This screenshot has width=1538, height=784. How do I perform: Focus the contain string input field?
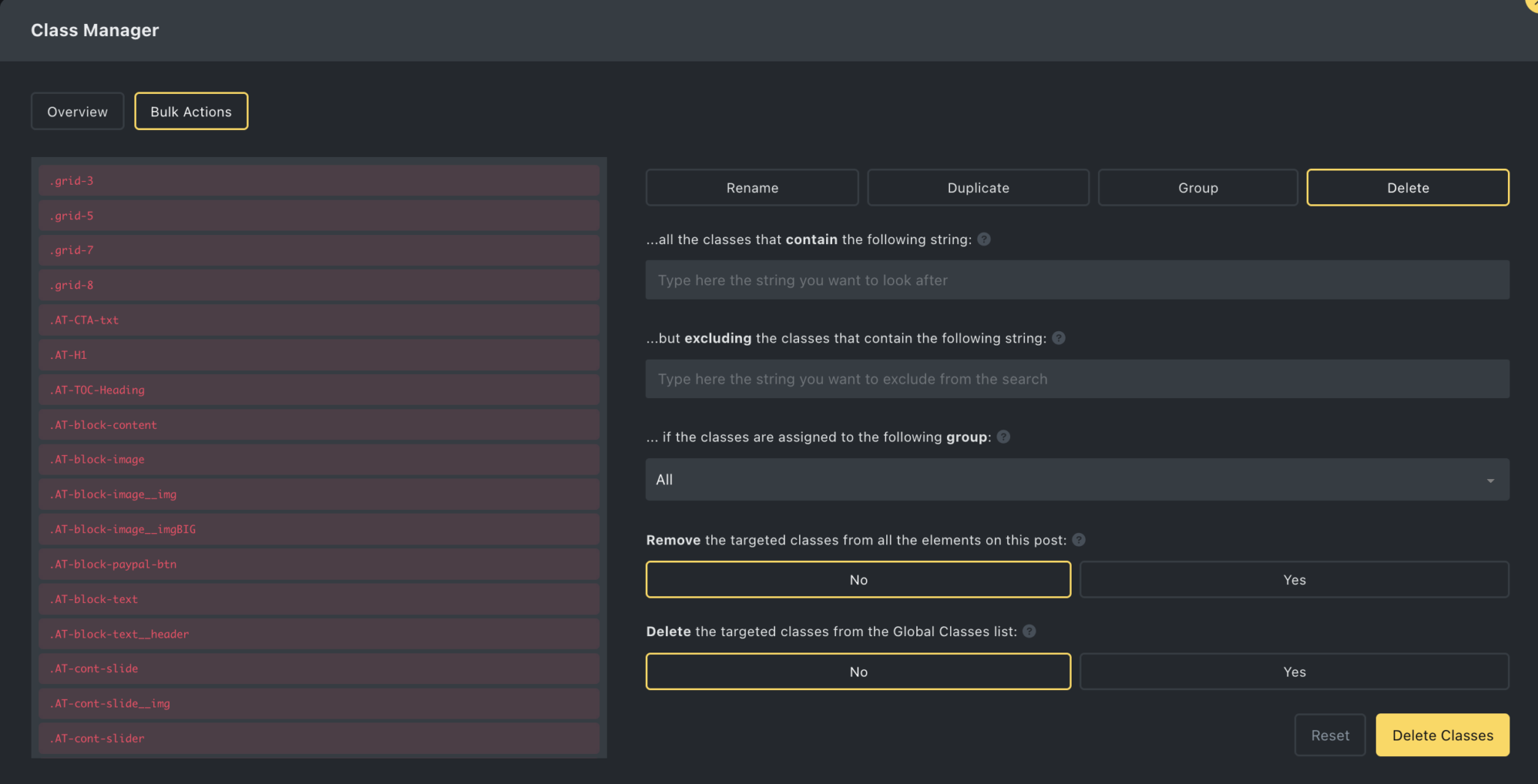pos(1078,280)
